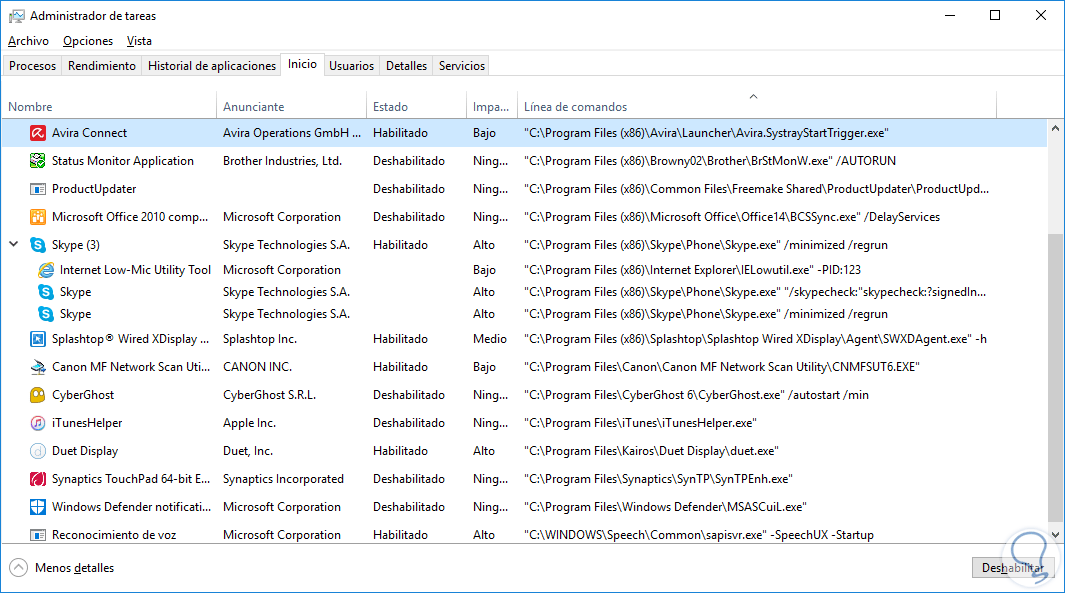The width and height of the screenshot is (1065, 593).
Task: Collapse the Skype (3) group
Action: [14, 244]
